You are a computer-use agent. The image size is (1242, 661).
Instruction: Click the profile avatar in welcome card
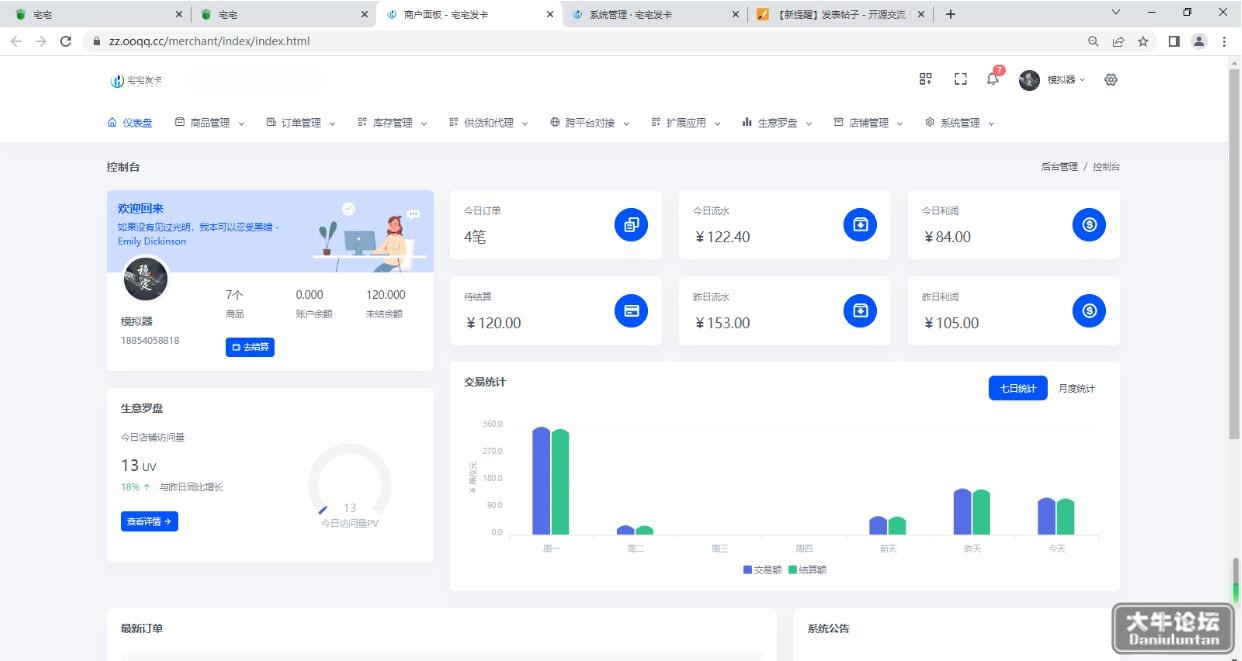click(146, 278)
